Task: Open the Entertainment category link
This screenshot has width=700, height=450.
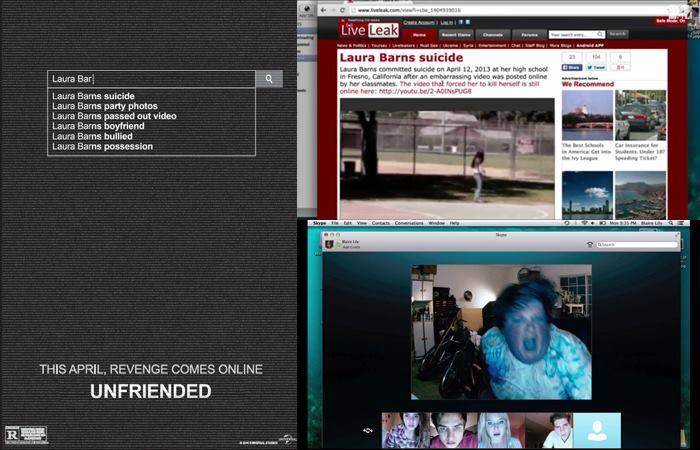Action: [x=492, y=46]
